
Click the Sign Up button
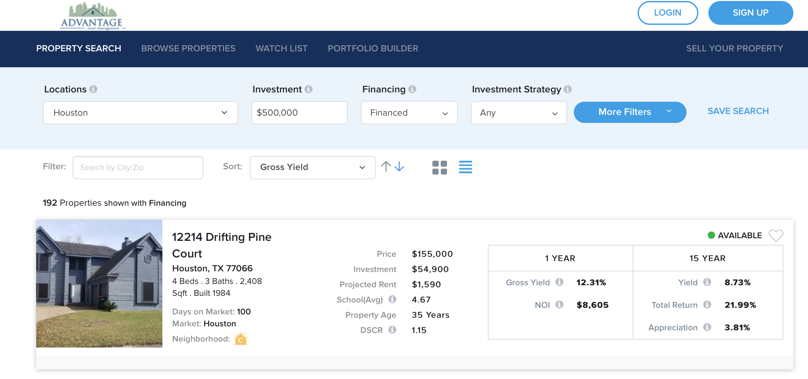point(750,13)
